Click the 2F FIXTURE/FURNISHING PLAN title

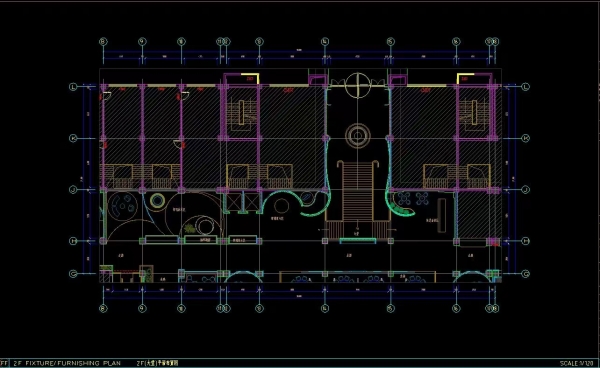[67, 363]
